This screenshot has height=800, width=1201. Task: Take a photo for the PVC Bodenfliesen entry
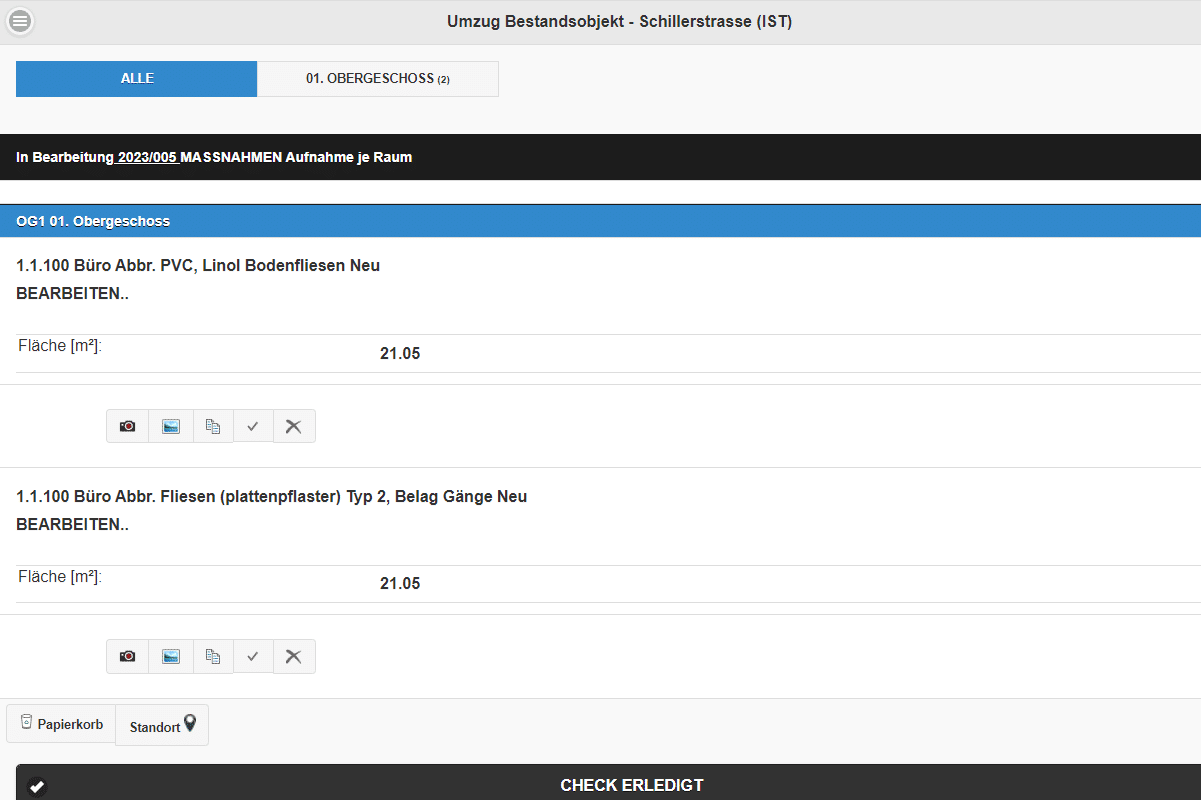tap(127, 425)
